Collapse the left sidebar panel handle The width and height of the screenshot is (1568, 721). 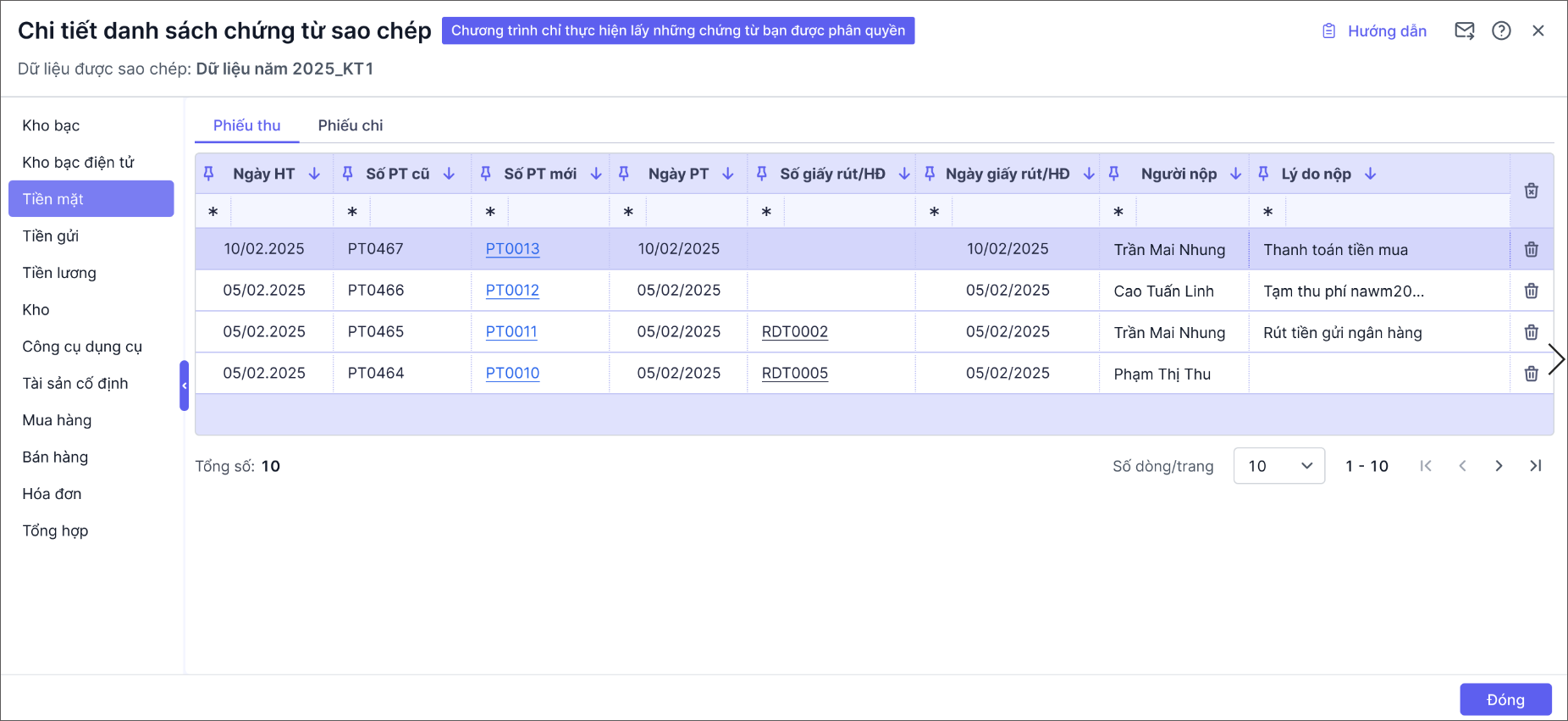(x=184, y=385)
